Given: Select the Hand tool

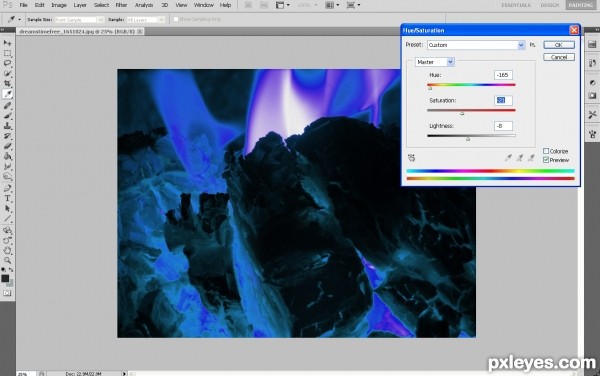Looking at the screenshot, I should [x=7, y=251].
